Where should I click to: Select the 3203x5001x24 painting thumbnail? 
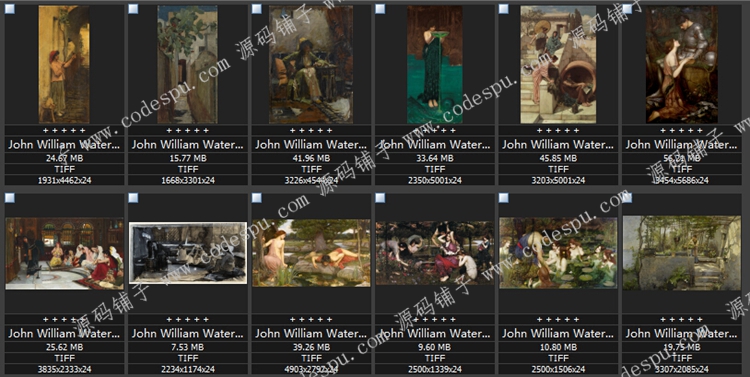pyautogui.click(x=558, y=64)
